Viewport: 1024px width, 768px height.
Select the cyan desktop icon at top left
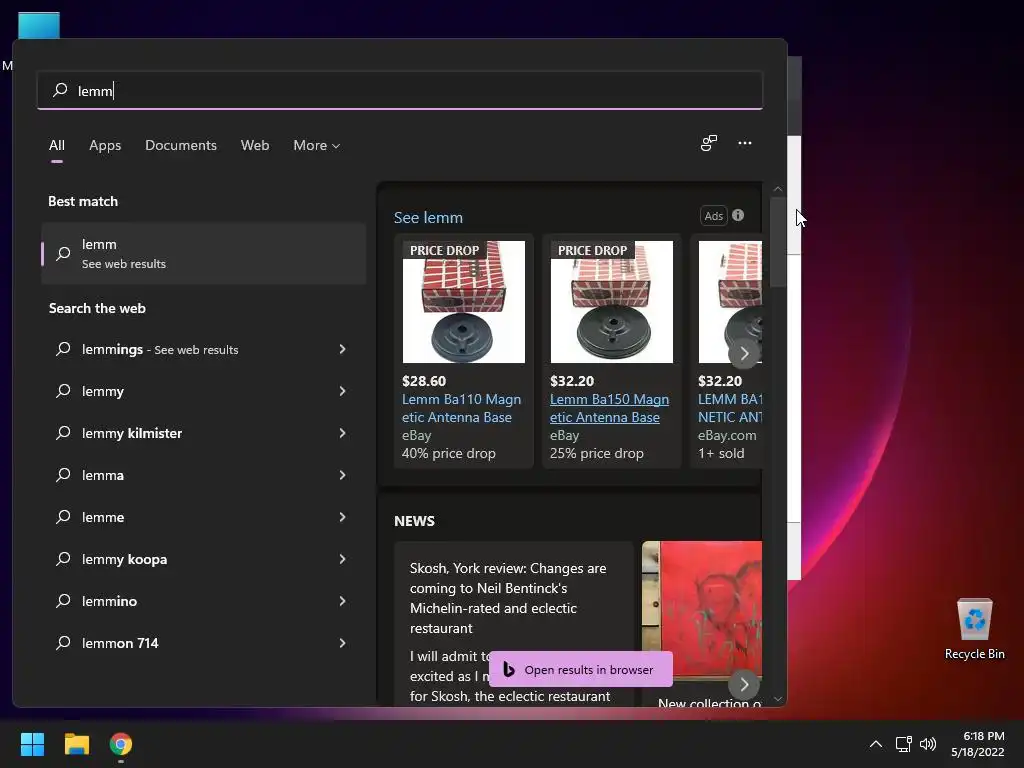click(39, 25)
